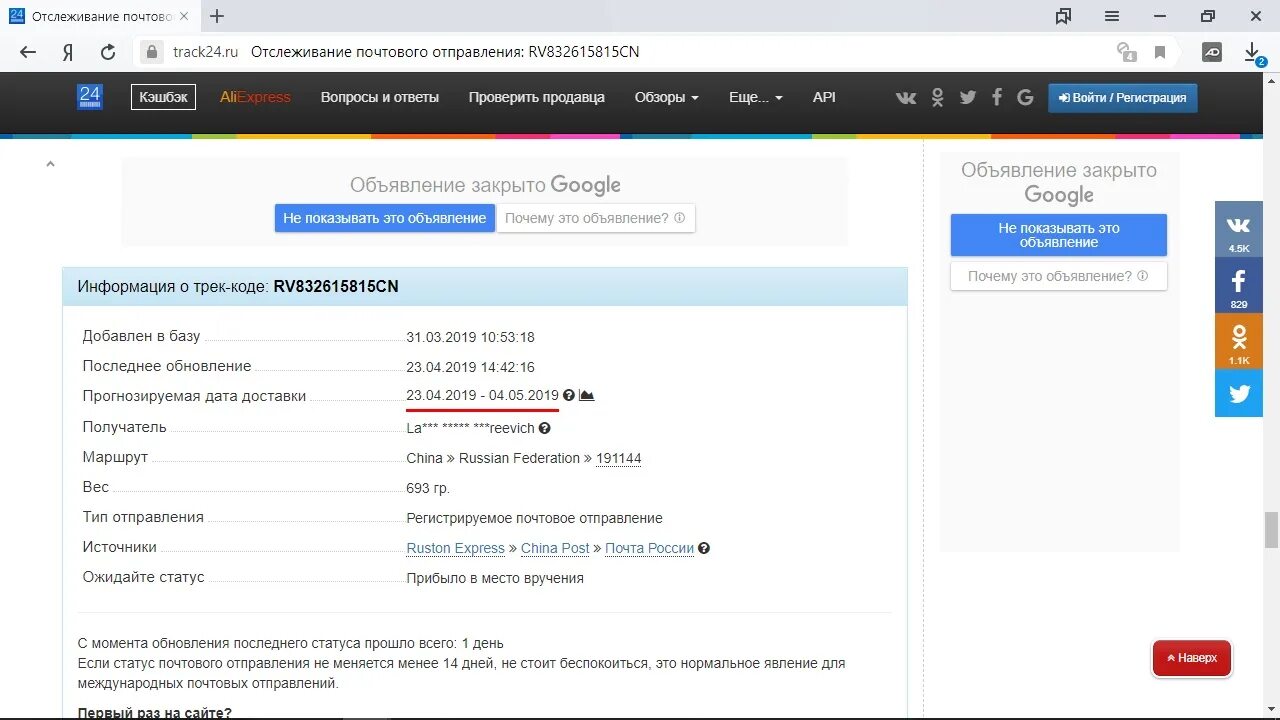Viewport: 1280px width, 720px height.
Task: Click the date 31.03.2019 10:53:18
Action: point(471,337)
